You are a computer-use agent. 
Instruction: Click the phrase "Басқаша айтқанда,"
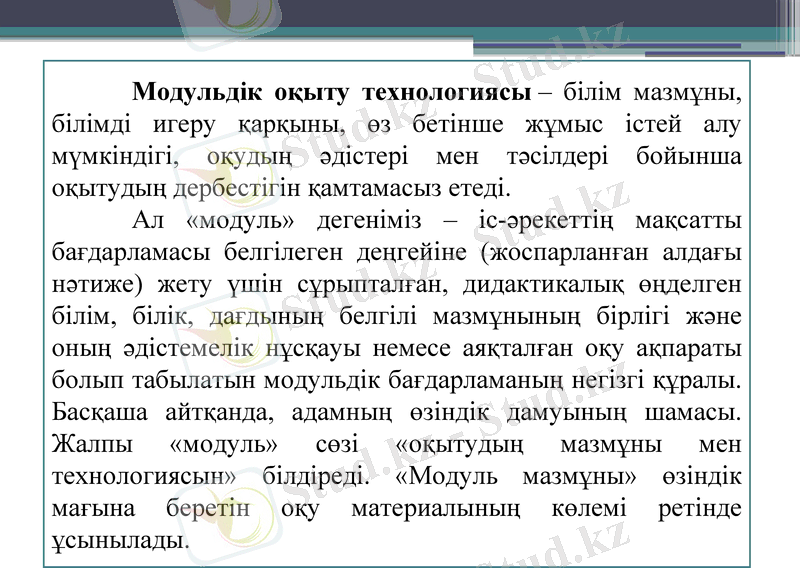[x=163, y=412]
